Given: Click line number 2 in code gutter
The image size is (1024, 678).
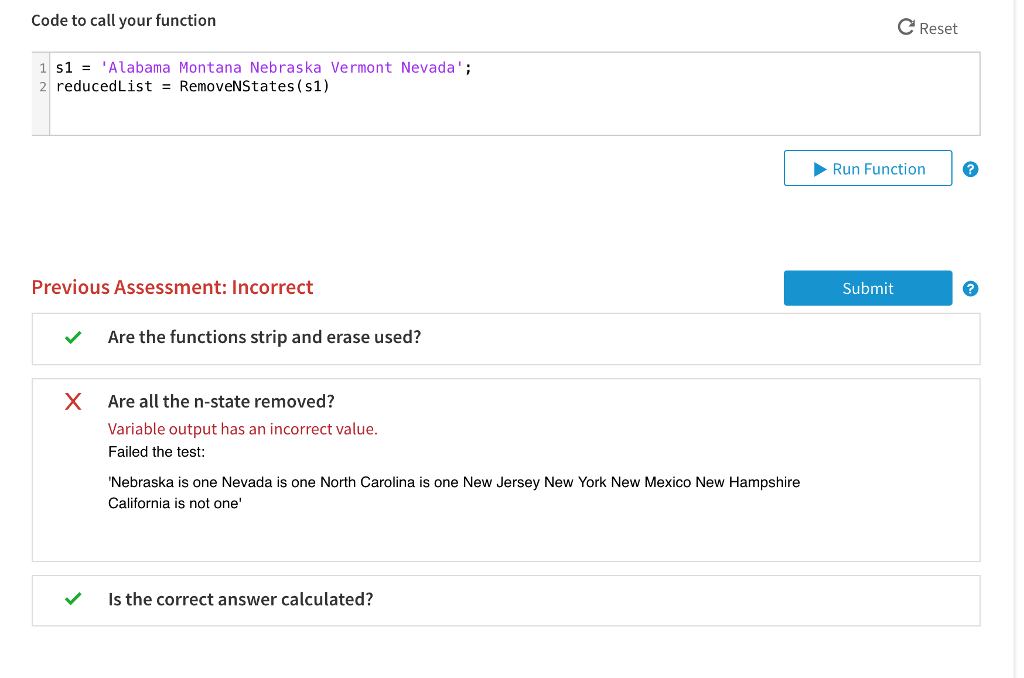Looking at the screenshot, I should [x=42, y=86].
